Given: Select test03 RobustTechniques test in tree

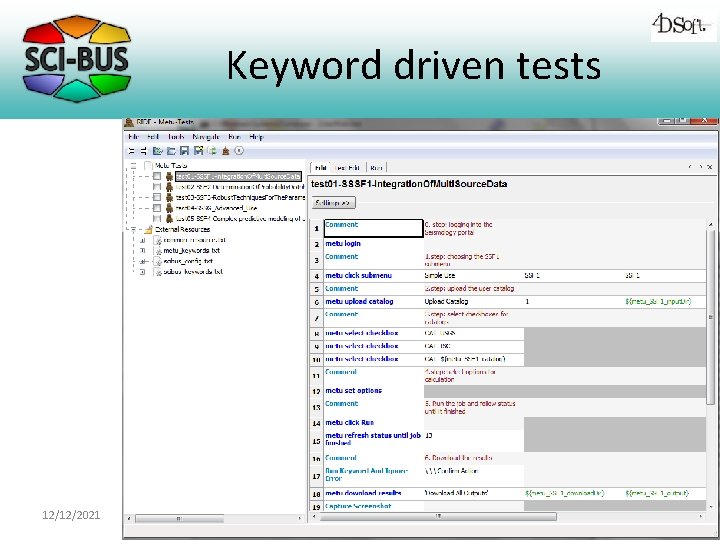Looking at the screenshot, I should (240, 197).
